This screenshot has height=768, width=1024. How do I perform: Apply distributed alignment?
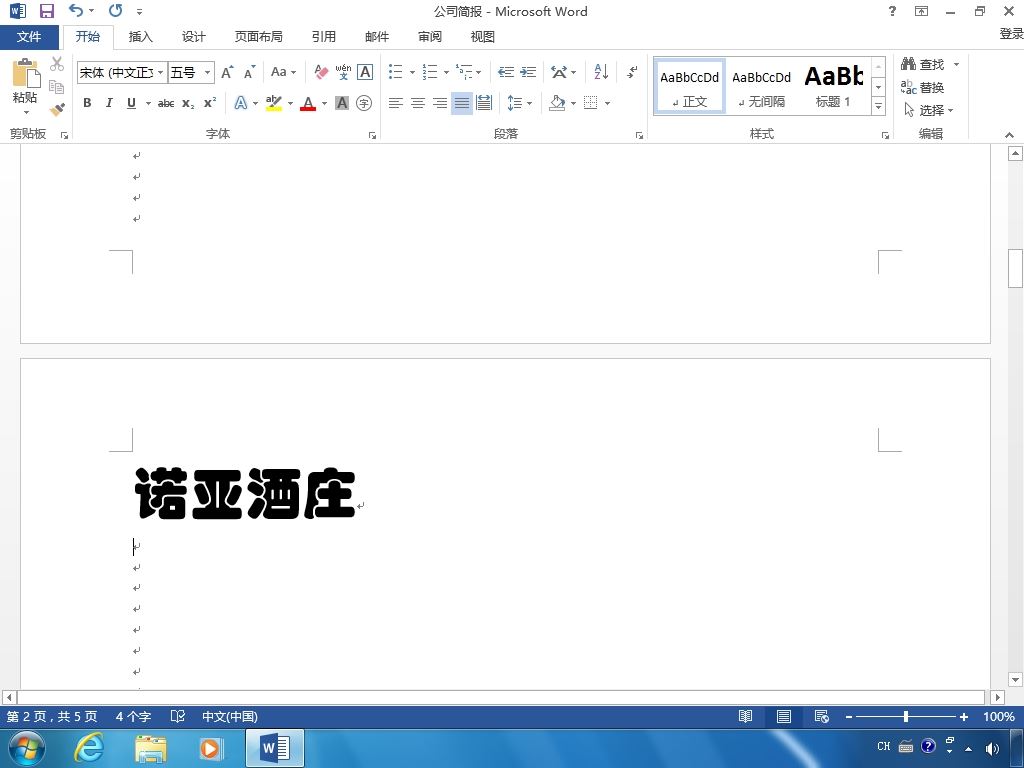(484, 103)
